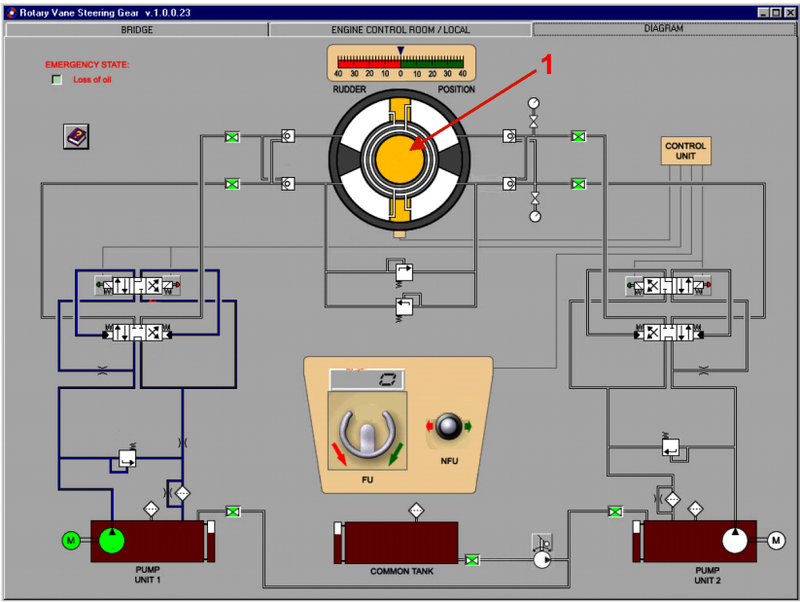Select the DIAGRAM tab
The height and width of the screenshot is (602, 800).
pyautogui.click(x=663, y=29)
